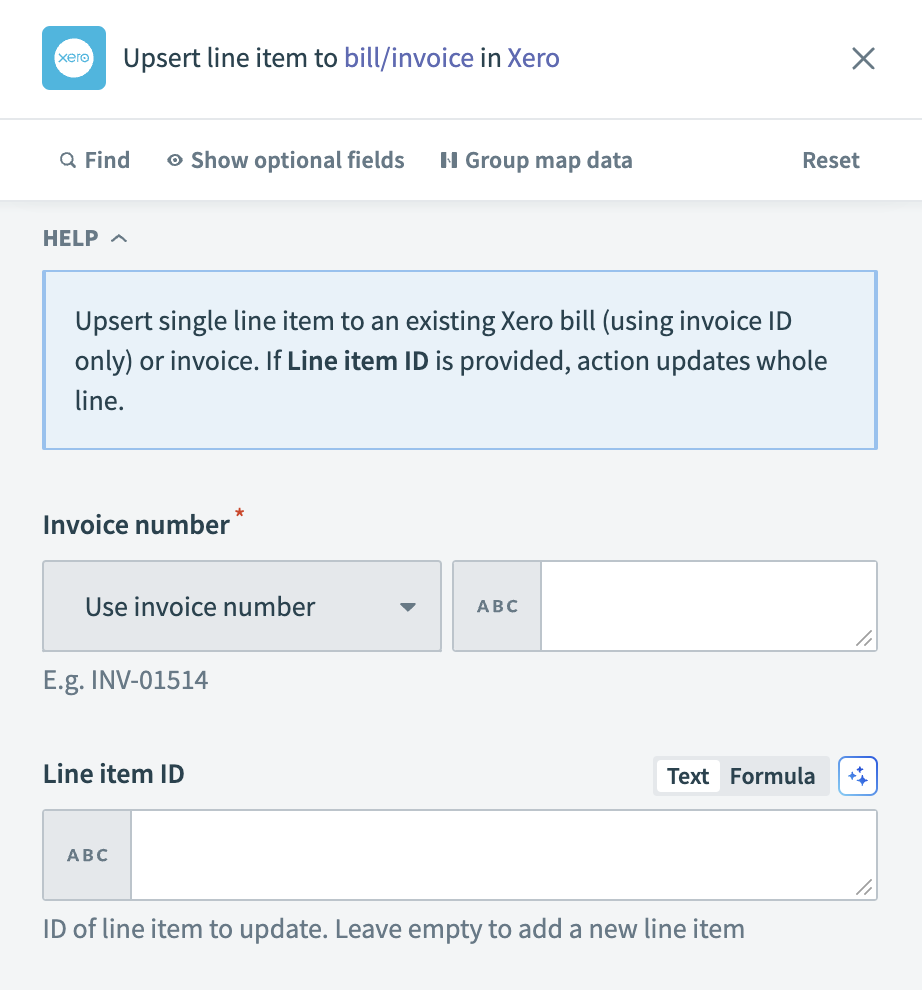The height and width of the screenshot is (990, 922).
Task: Open the Xero link in the title
Action: point(535,58)
